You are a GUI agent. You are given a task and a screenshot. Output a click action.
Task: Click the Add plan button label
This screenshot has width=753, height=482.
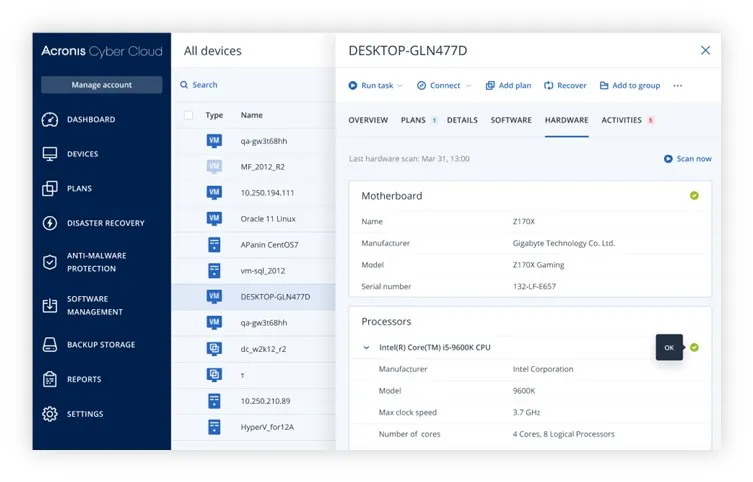[515, 85]
